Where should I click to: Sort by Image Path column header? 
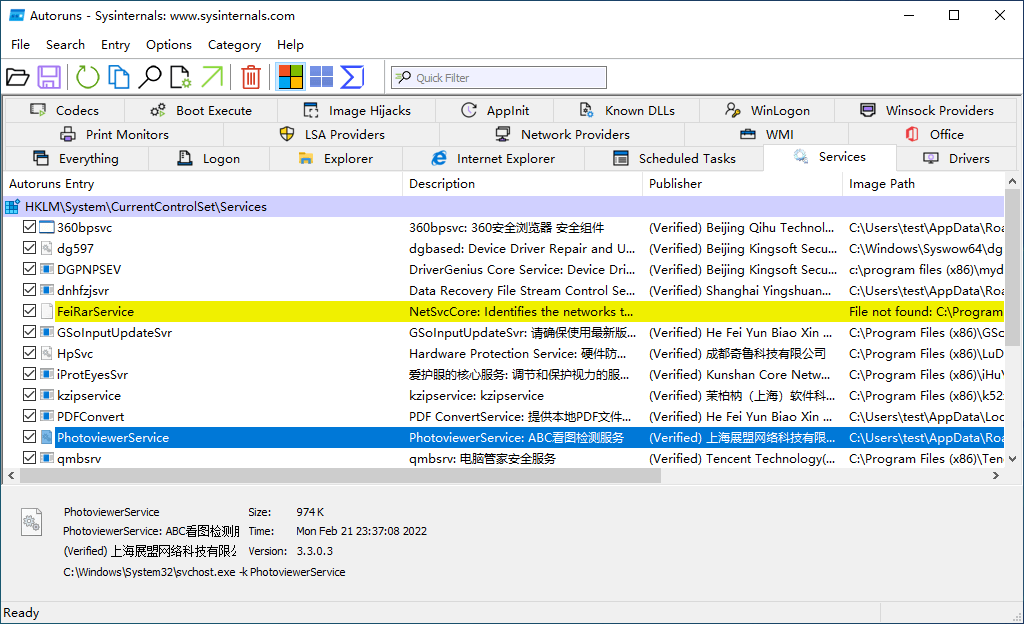[923, 184]
